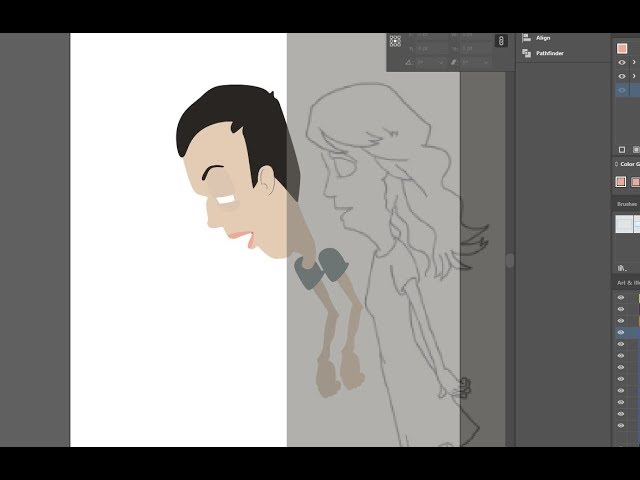Click the shear icon in Transform panel
640x480 pixels.
[x=454, y=62]
